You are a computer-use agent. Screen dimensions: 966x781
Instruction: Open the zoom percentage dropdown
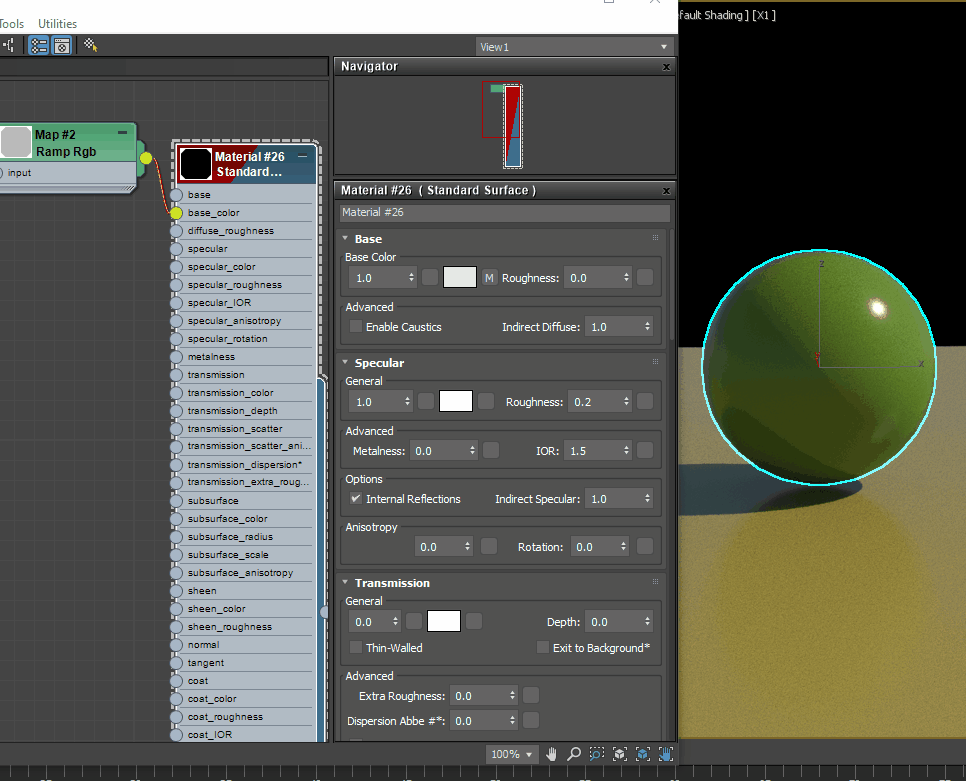pyautogui.click(x=511, y=754)
